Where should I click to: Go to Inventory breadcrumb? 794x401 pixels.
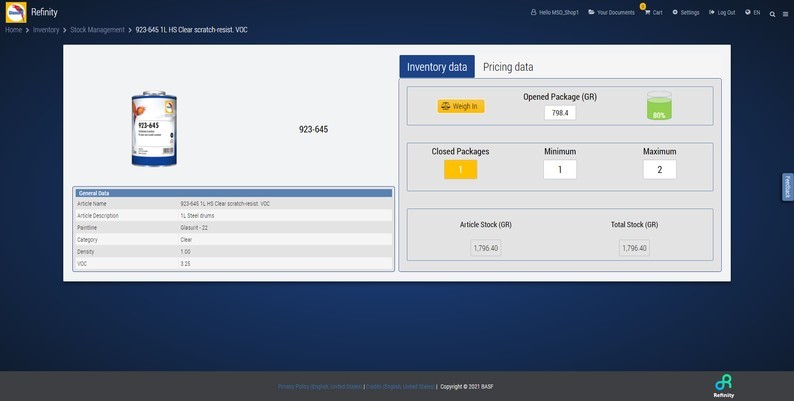click(46, 30)
